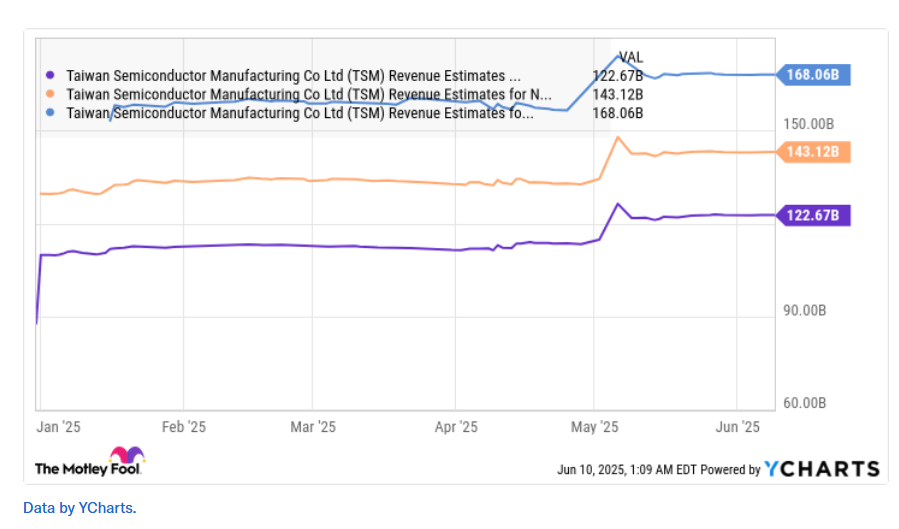Click the 90.00B y-axis label
The image size is (899, 529).
(x=805, y=310)
